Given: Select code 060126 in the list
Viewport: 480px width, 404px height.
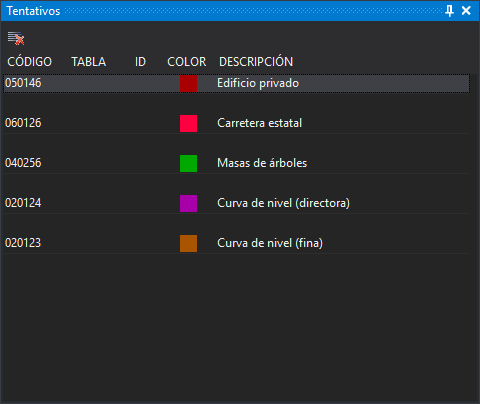Looking at the screenshot, I should point(23,123).
